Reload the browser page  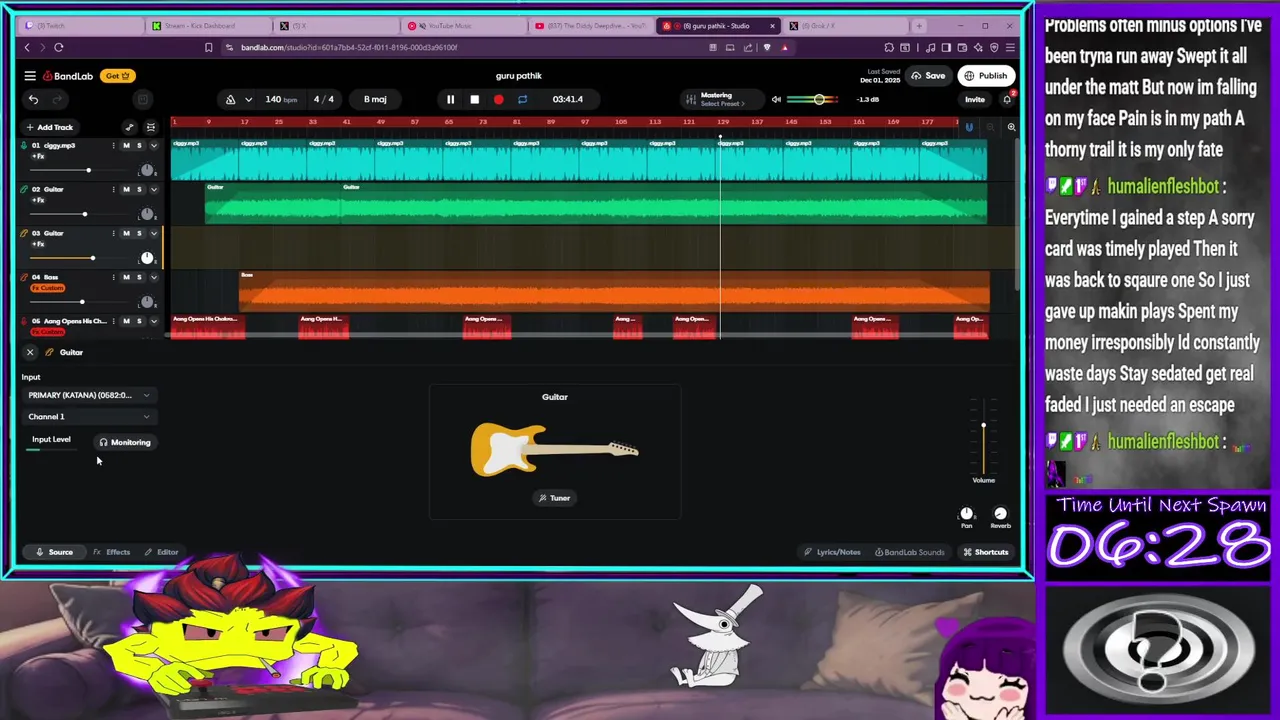(x=59, y=47)
